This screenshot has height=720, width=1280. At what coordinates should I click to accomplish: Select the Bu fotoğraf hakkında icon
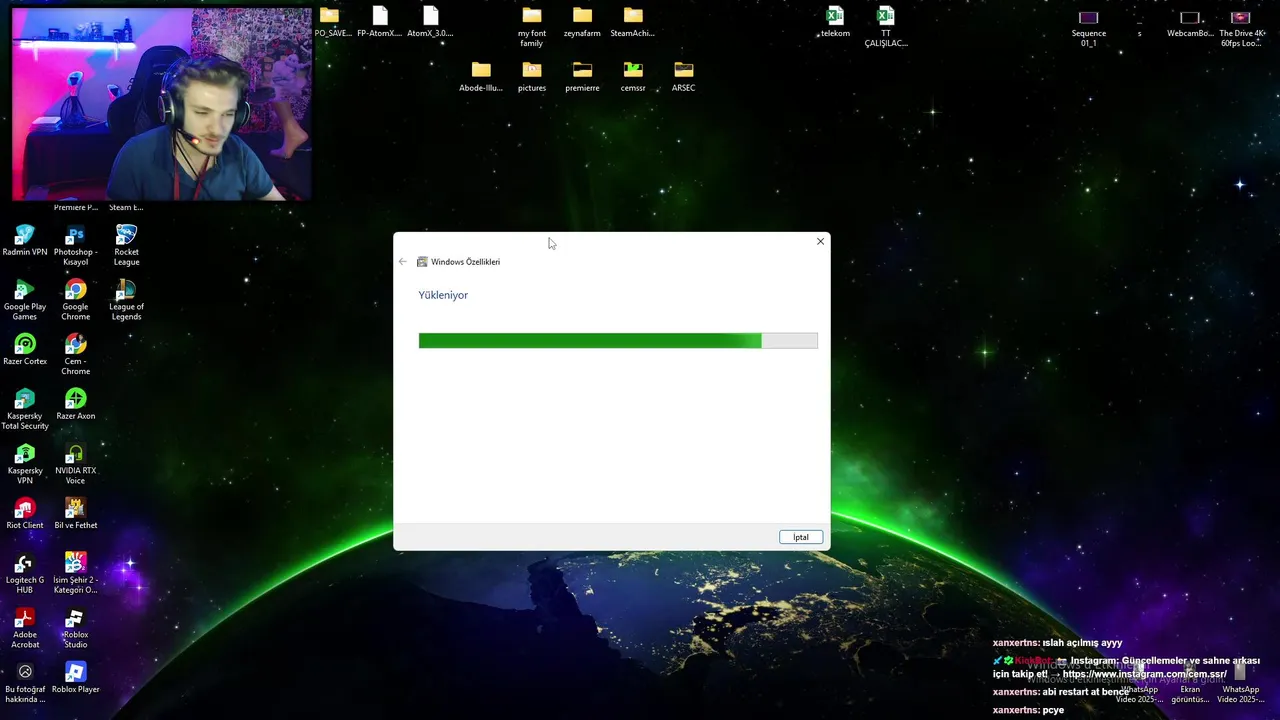(25, 682)
